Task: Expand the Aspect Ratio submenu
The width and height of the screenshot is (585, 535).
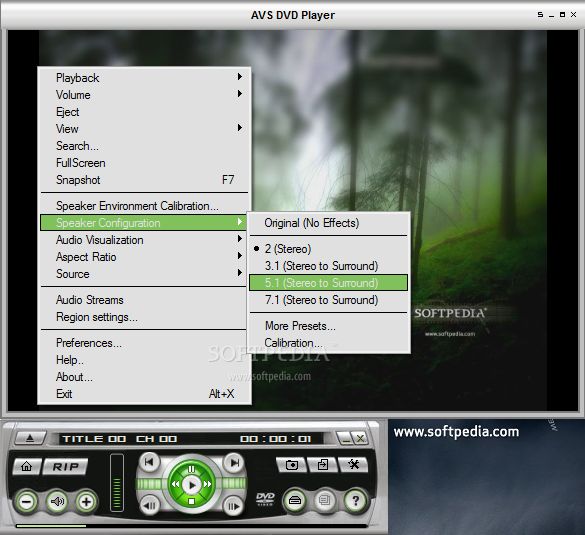Action: (144, 257)
